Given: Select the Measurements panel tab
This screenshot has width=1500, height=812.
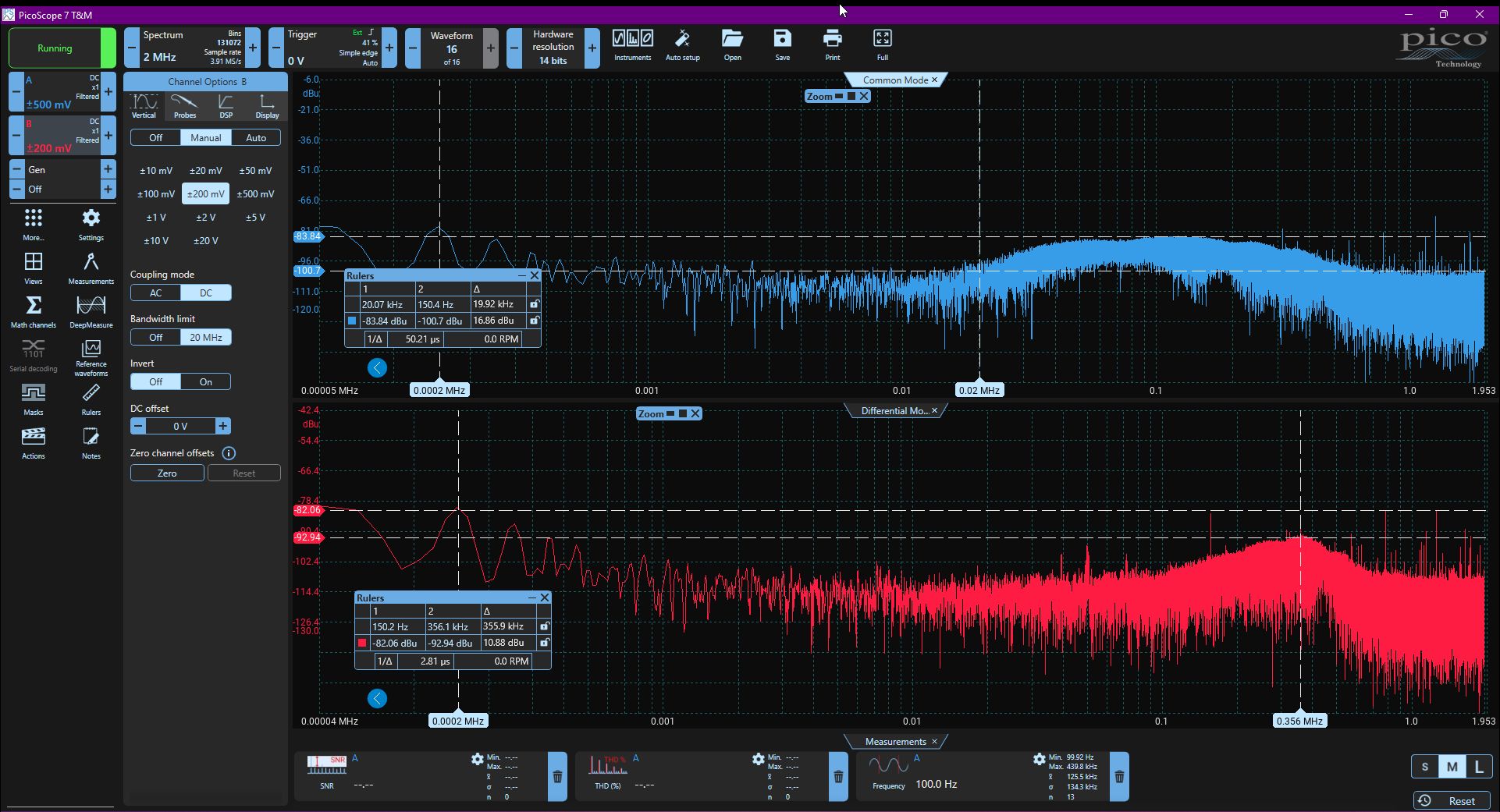Looking at the screenshot, I should (x=895, y=742).
